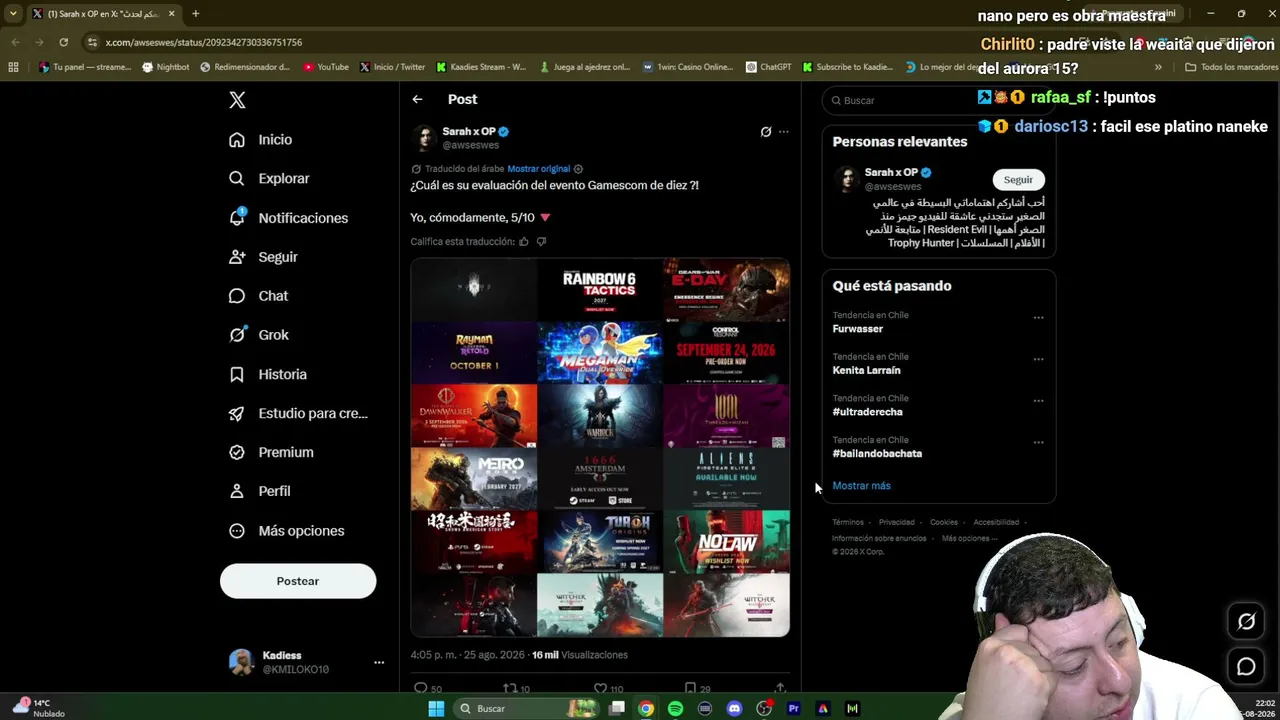The image size is (1280, 720).
Task: Open Grok in the sidebar
Action: (x=258, y=335)
